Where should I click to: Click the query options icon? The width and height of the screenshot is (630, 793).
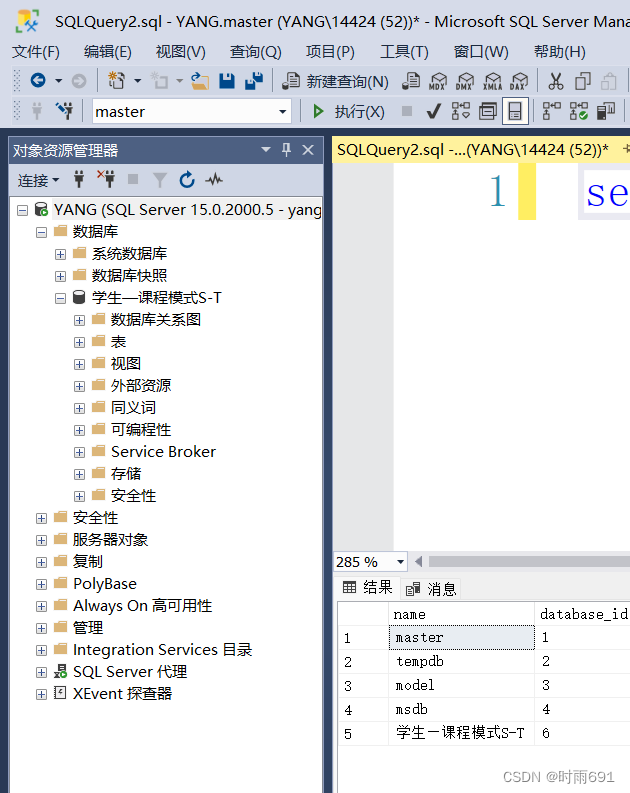pos(488,111)
